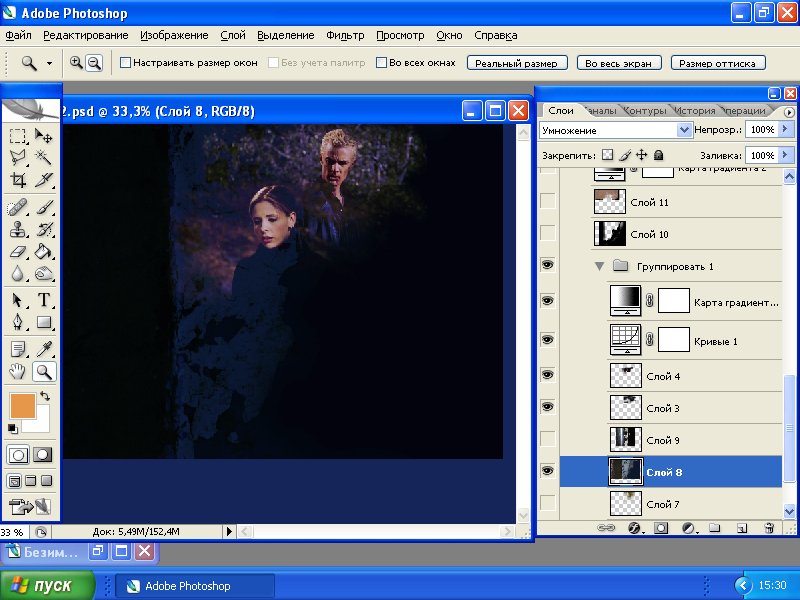The height and width of the screenshot is (600, 800).
Task: Activate the Type tool
Action: coord(44,300)
